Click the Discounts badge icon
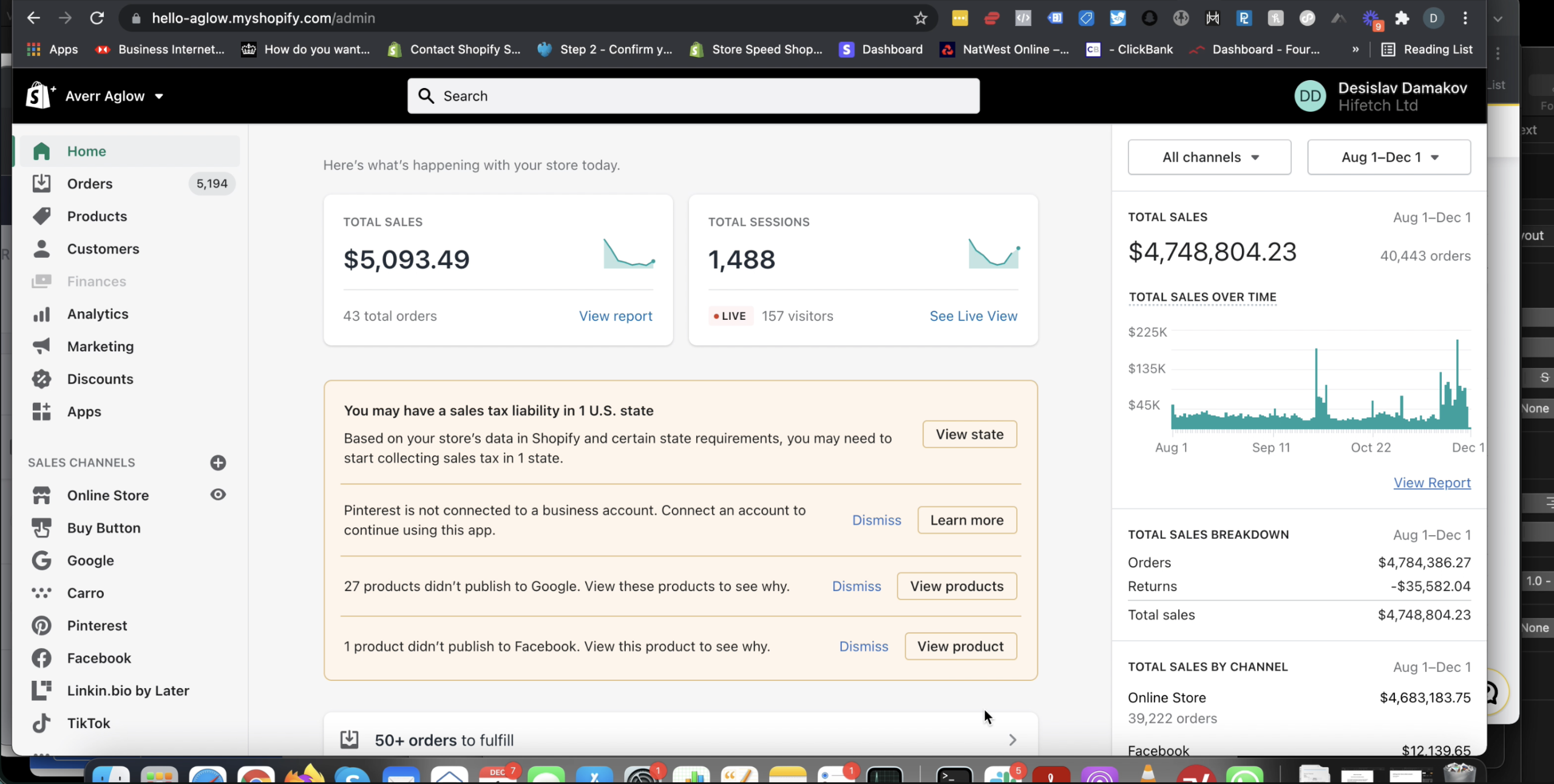The width and height of the screenshot is (1554, 784). [41, 379]
